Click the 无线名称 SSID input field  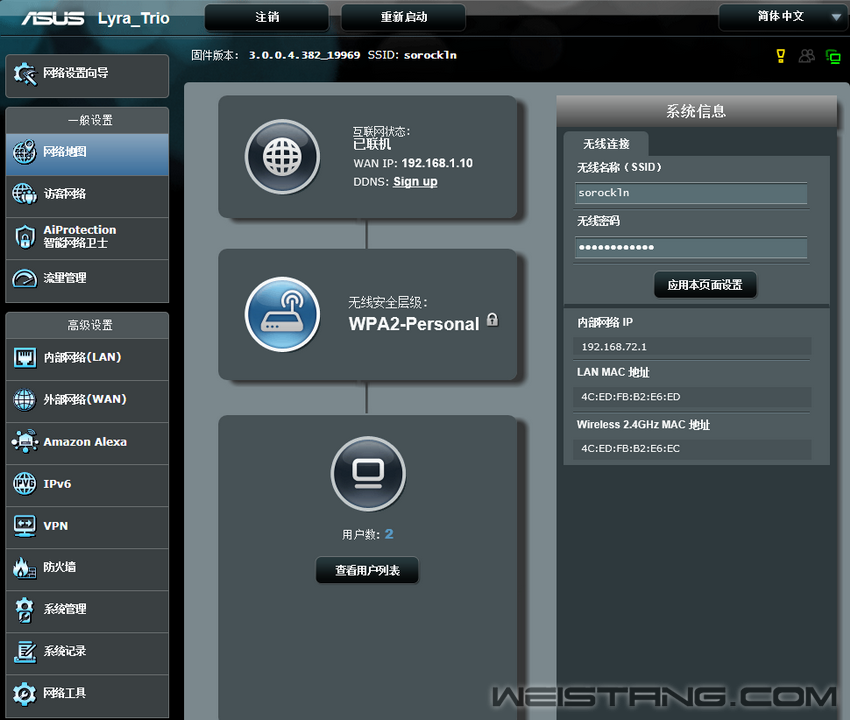[x=690, y=193]
